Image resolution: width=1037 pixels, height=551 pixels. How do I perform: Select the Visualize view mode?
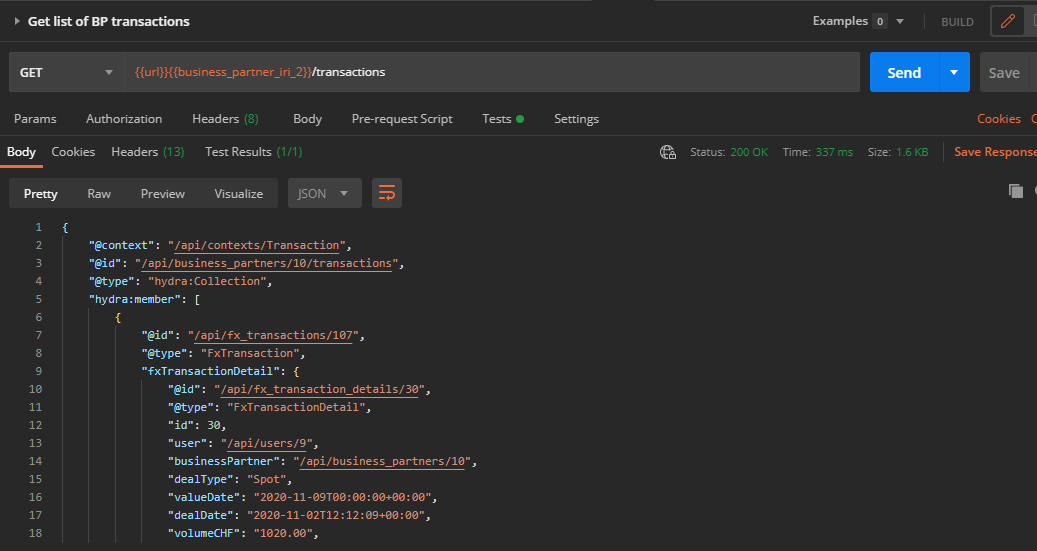point(238,193)
